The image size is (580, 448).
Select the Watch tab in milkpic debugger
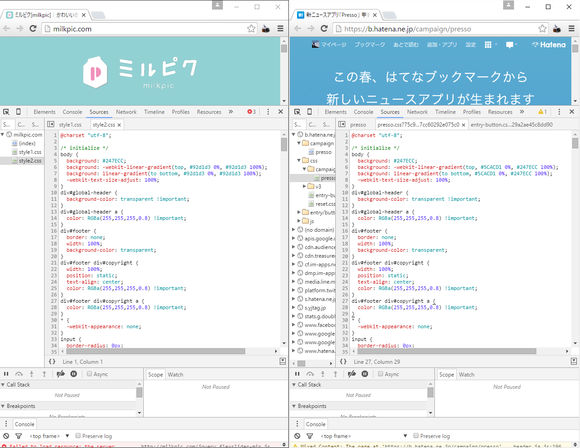pyautogui.click(x=175, y=374)
